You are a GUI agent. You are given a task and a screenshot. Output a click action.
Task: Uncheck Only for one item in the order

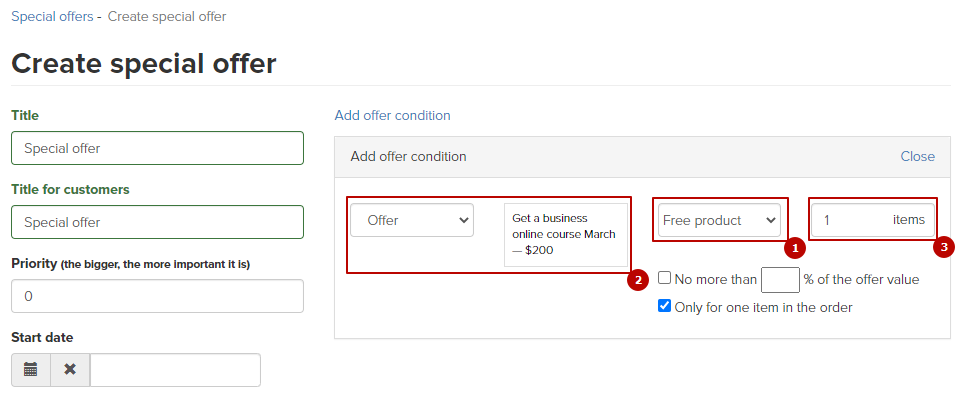[x=665, y=306]
